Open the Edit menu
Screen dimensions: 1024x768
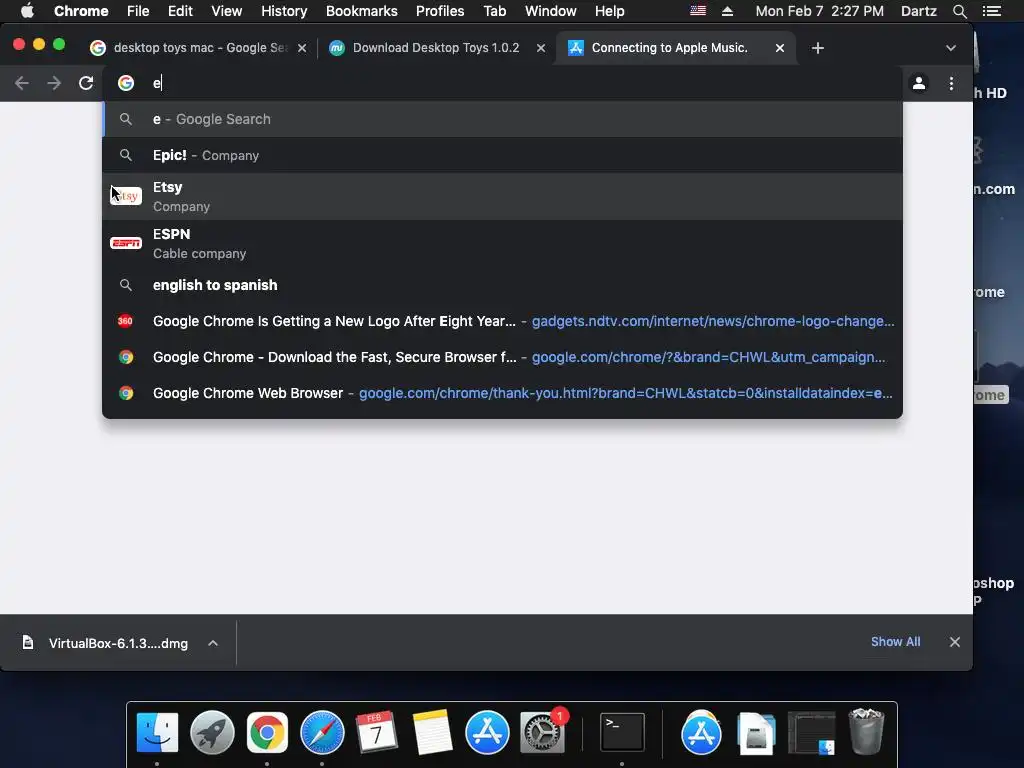(180, 11)
